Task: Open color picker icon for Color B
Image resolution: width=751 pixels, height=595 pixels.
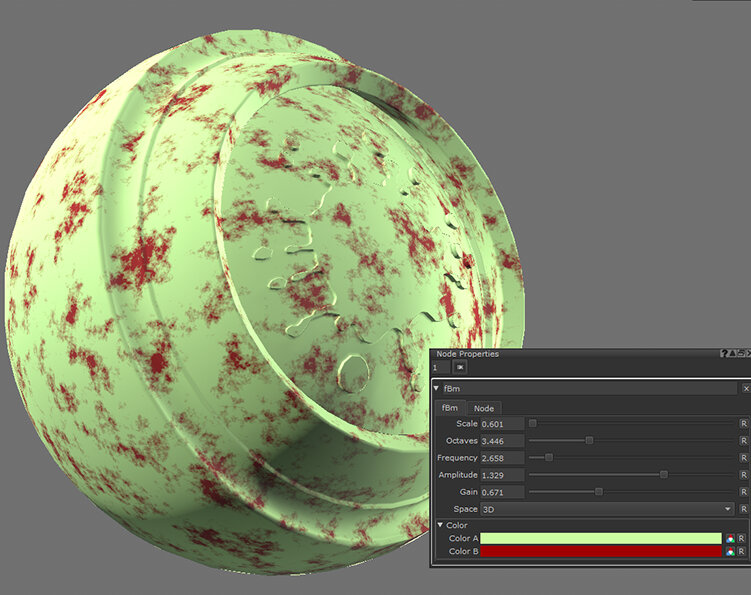Action: point(731,551)
